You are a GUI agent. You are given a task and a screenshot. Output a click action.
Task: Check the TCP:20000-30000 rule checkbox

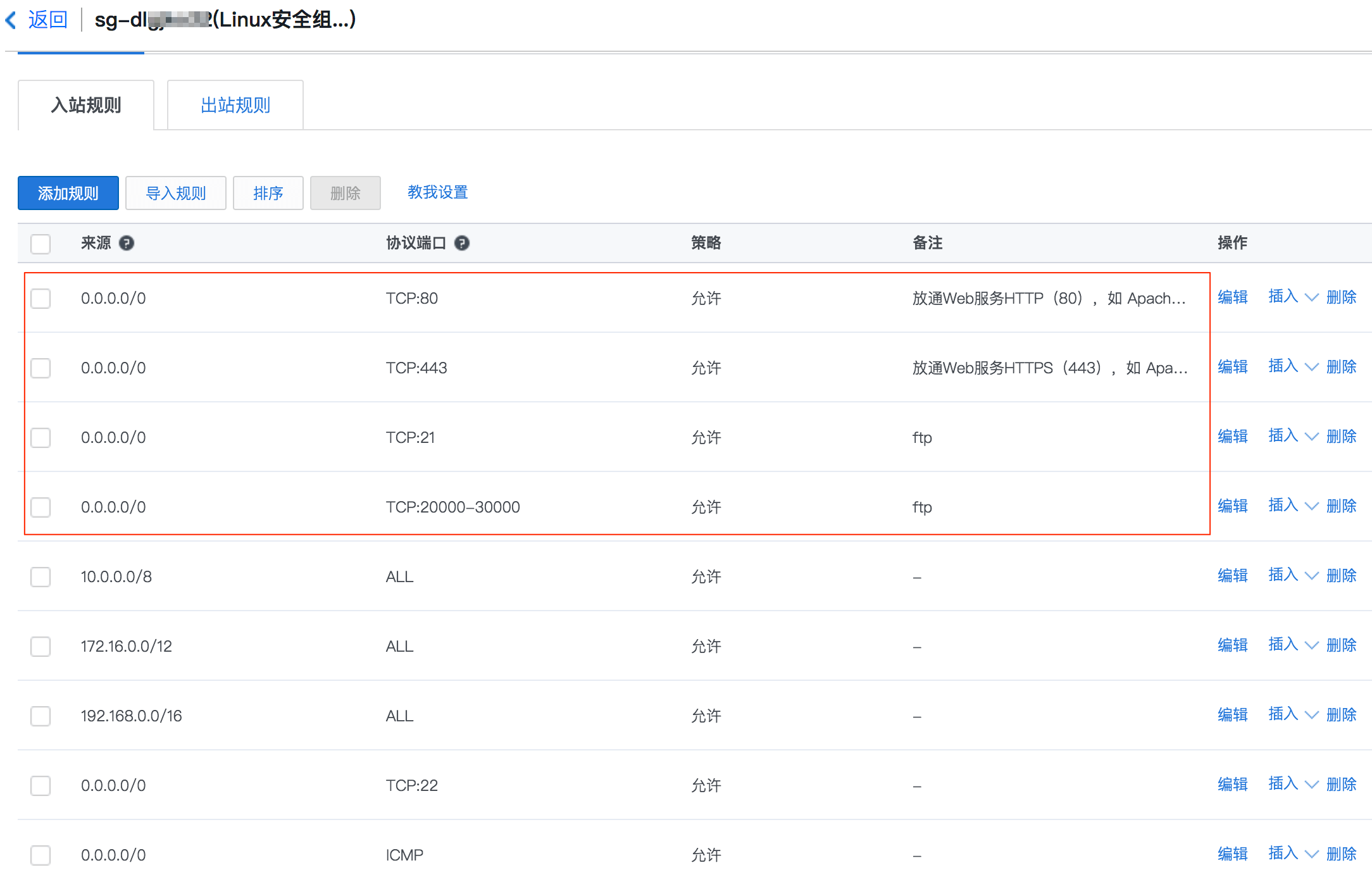click(41, 507)
